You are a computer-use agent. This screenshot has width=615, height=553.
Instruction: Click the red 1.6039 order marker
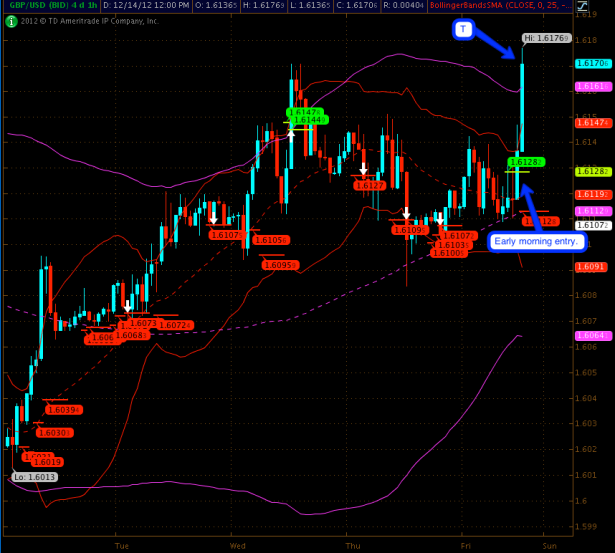64,410
